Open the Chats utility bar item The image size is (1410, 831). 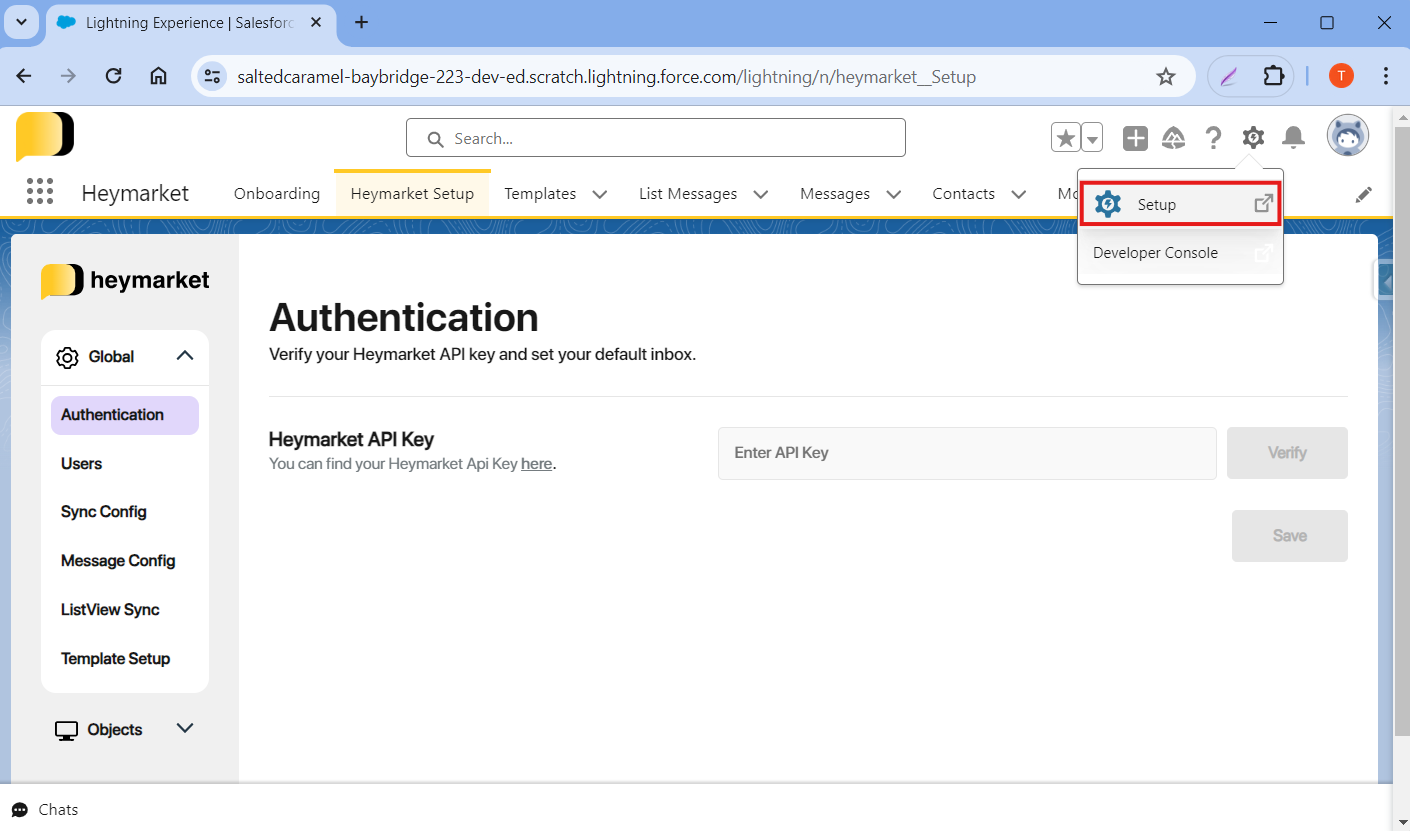45,810
